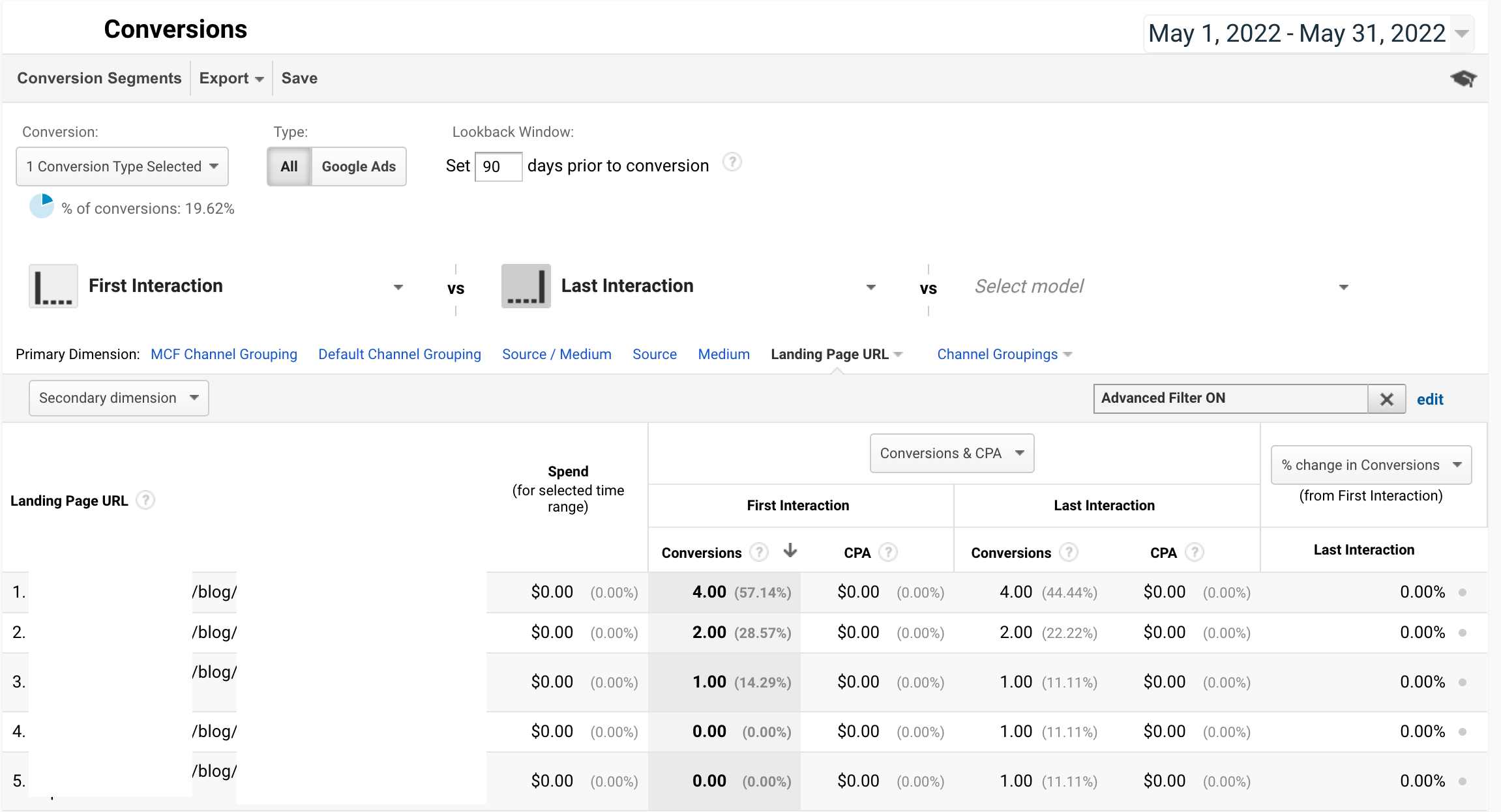Click the pie chart icon near % of conversions
The width and height of the screenshot is (1501, 812).
click(x=41, y=205)
